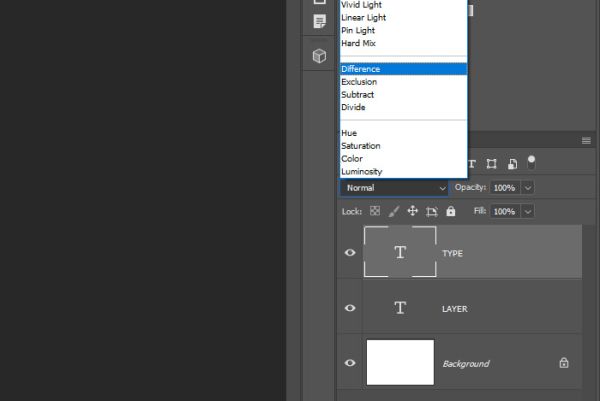Filter layers by shape icon
600x401 pixels.
(x=491, y=164)
